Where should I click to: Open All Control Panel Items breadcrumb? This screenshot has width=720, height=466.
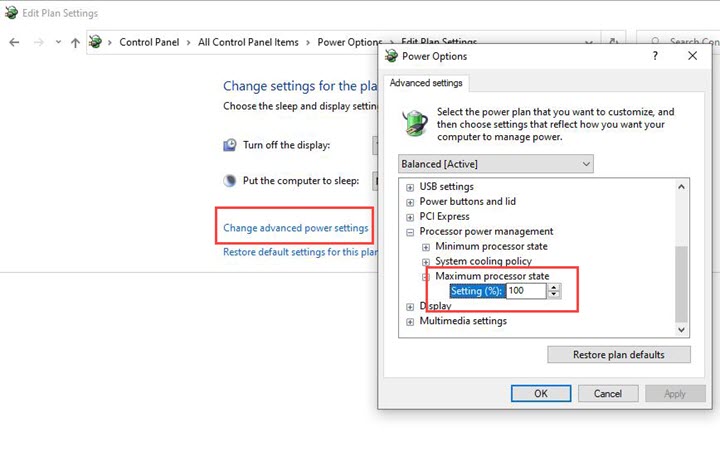click(248, 42)
